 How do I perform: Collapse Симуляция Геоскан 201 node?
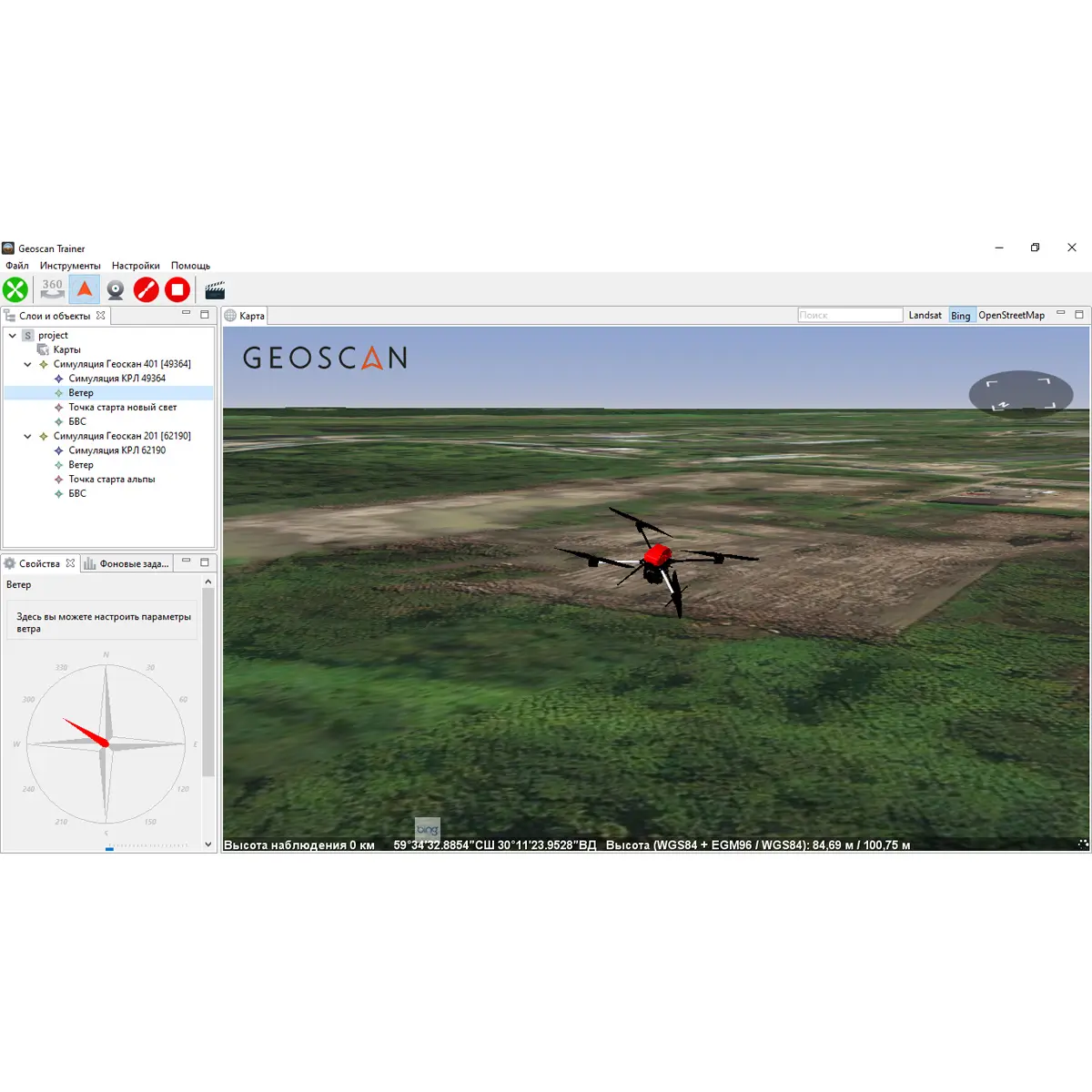point(27,437)
